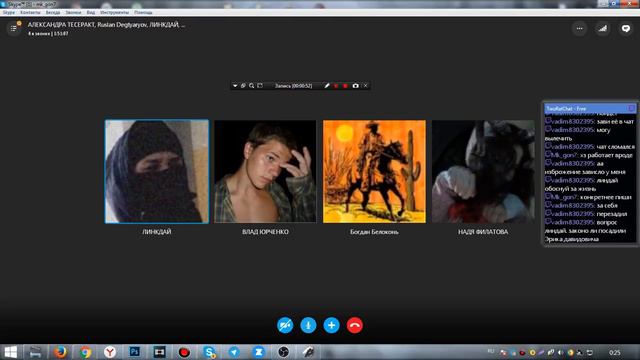This screenshot has height=360, width=640.
Task: Open OBS Studio from the taskbar
Action: point(284,352)
